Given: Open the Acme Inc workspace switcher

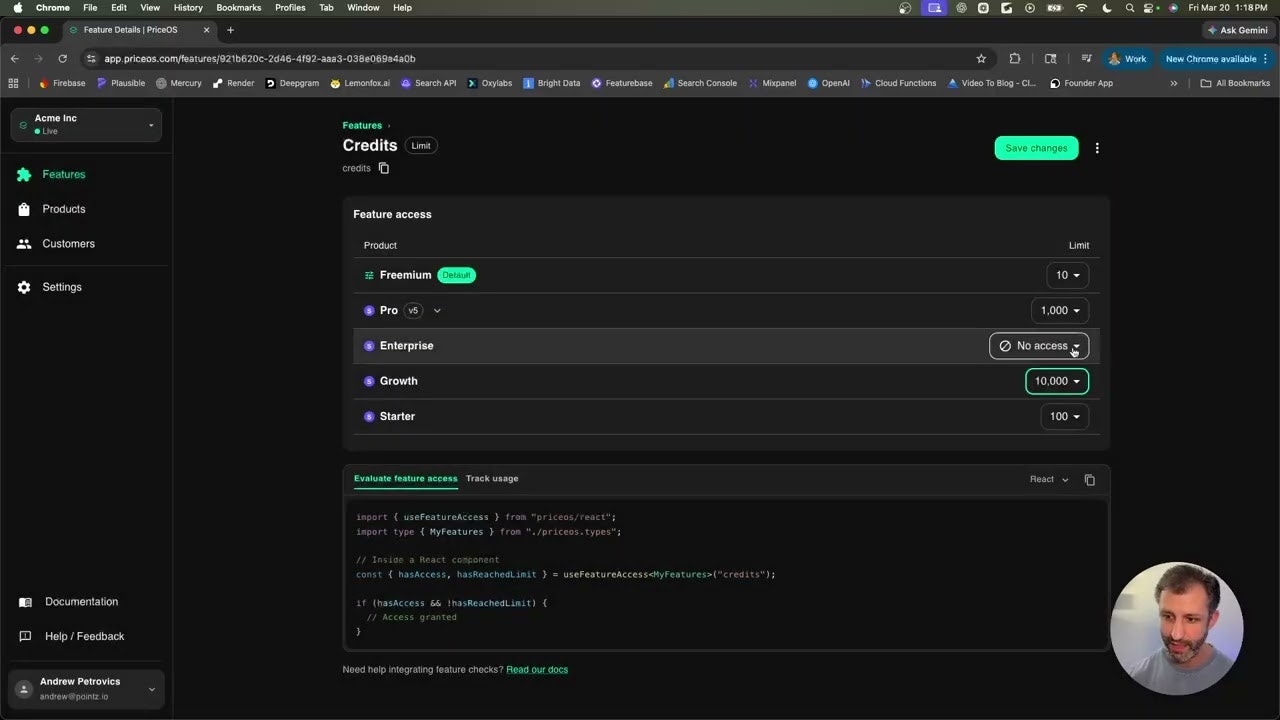Looking at the screenshot, I should (x=85, y=124).
